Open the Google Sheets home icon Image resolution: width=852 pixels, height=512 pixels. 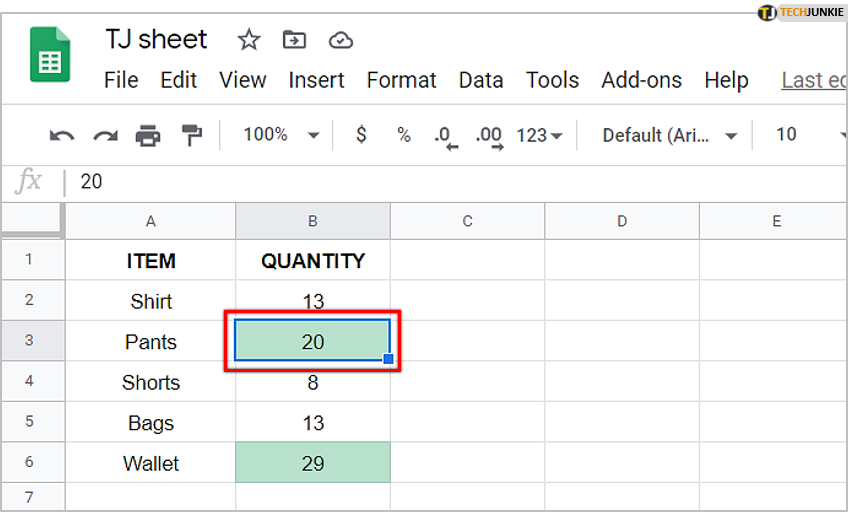click(50, 54)
